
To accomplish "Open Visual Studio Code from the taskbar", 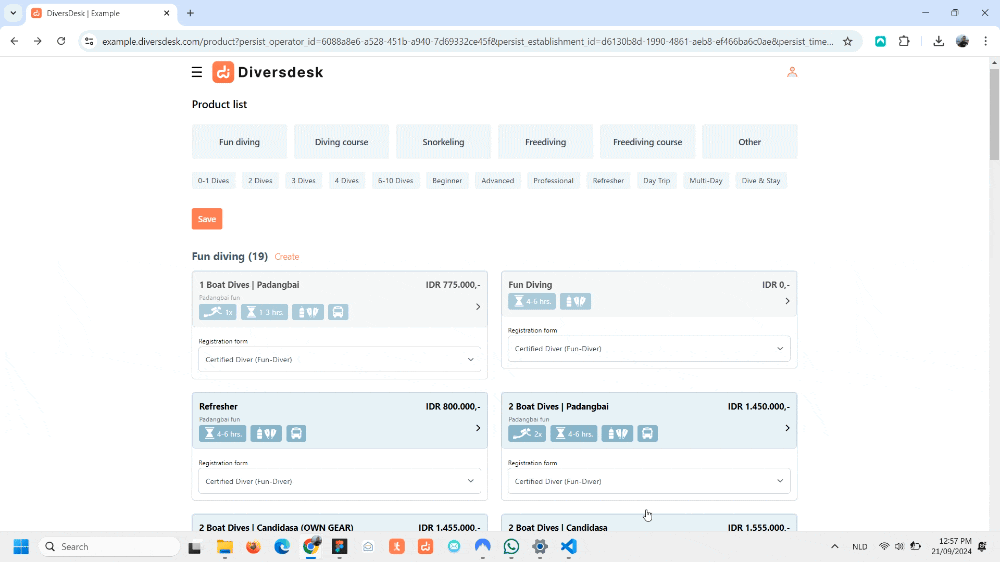I will coord(569,547).
